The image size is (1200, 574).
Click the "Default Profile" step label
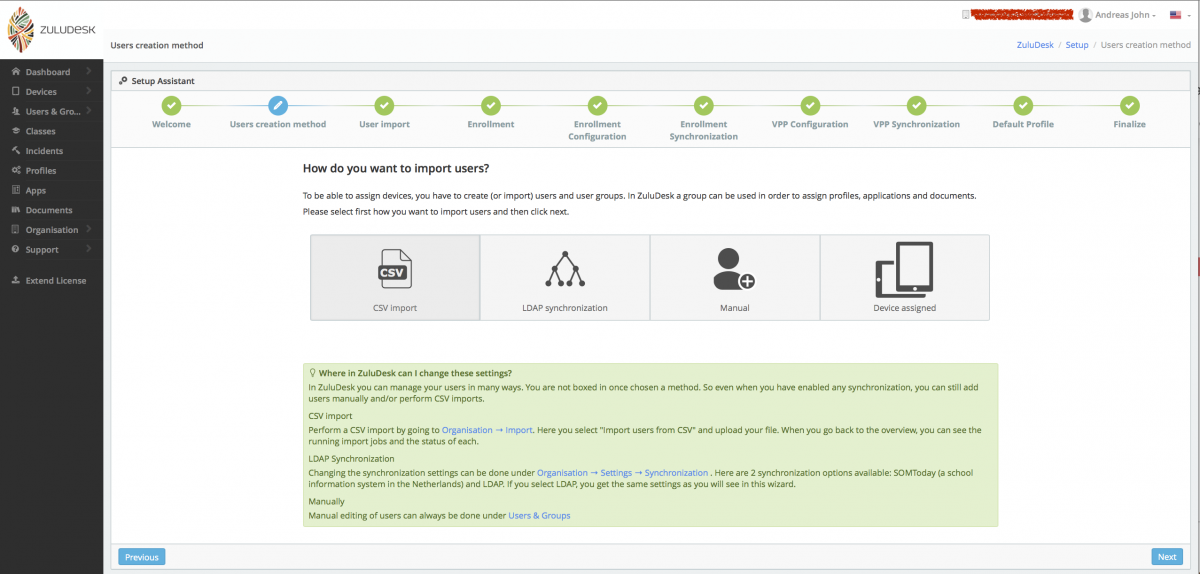[1023, 124]
